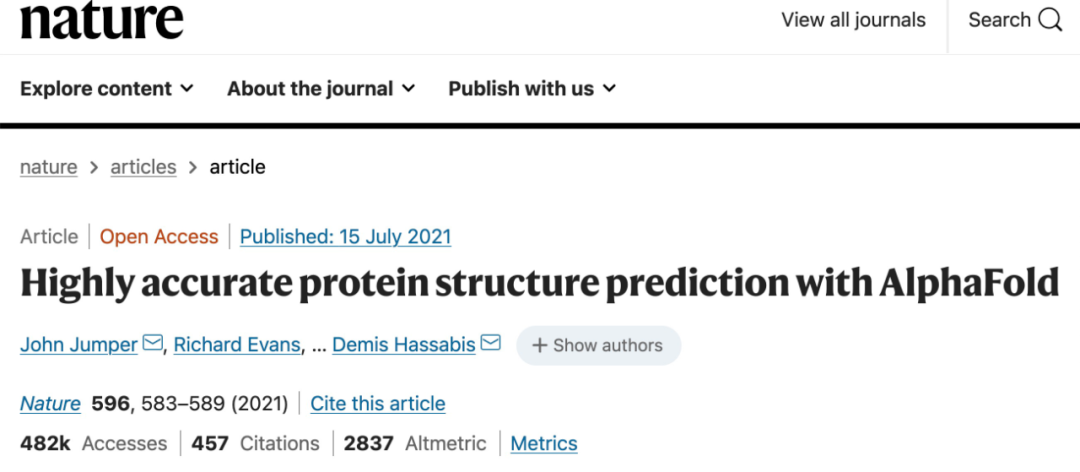Click the Published: 15 July 2021 link

pyautogui.click(x=345, y=237)
